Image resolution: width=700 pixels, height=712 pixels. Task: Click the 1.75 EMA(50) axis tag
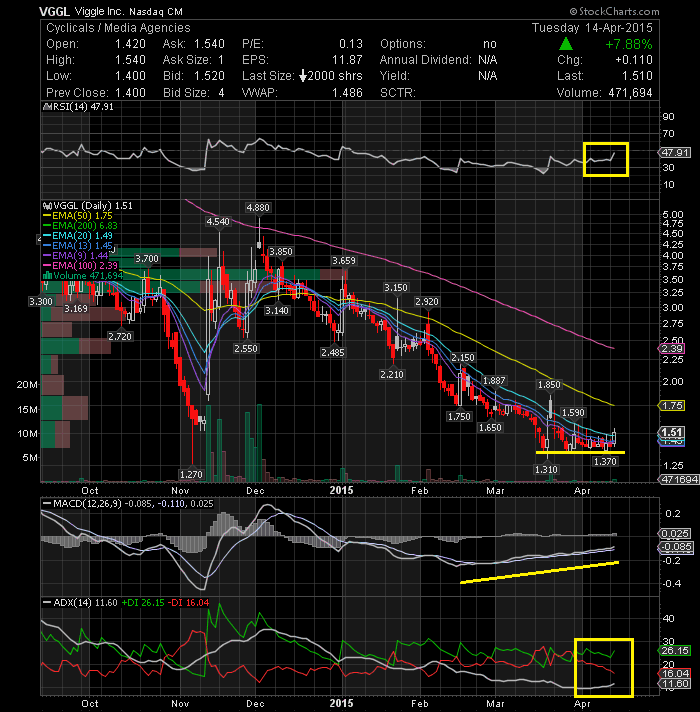pos(672,406)
